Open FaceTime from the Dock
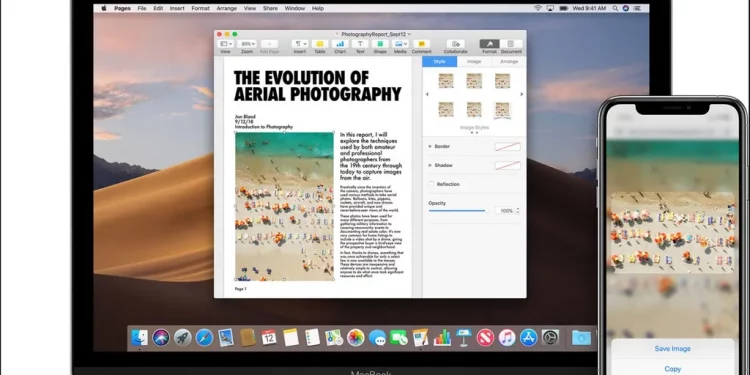This screenshot has width=750, height=375. click(x=398, y=338)
